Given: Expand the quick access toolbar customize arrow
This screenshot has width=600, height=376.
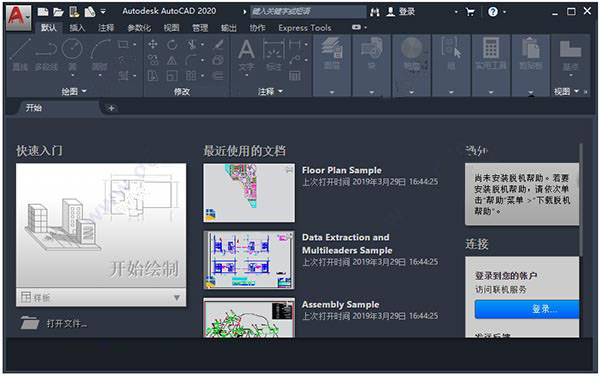Looking at the screenshot, I should [x=103, y=11].
